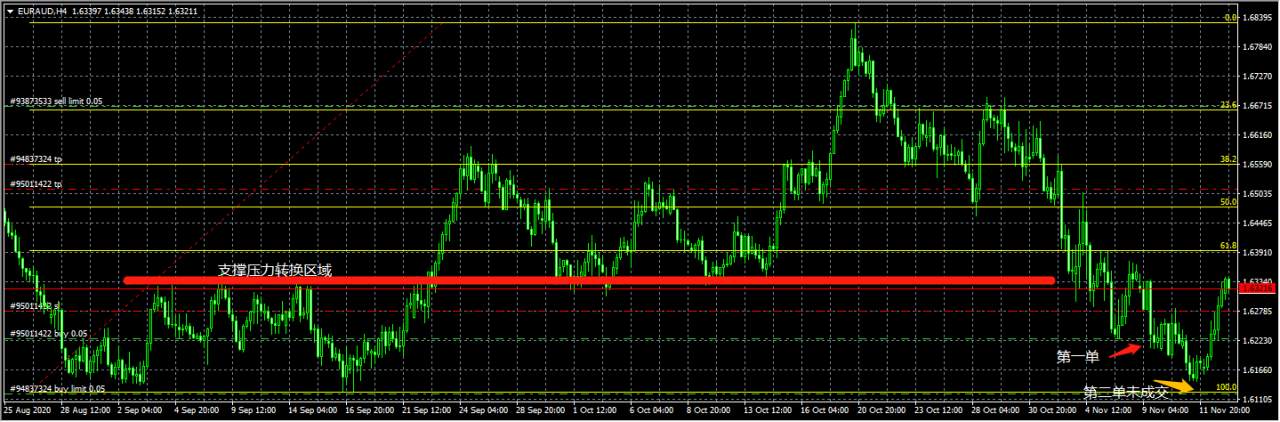The image size is (1280, 422).
Task: Click the 28 Aug 12:00 time axis label
Action: (x=86, y=410)
